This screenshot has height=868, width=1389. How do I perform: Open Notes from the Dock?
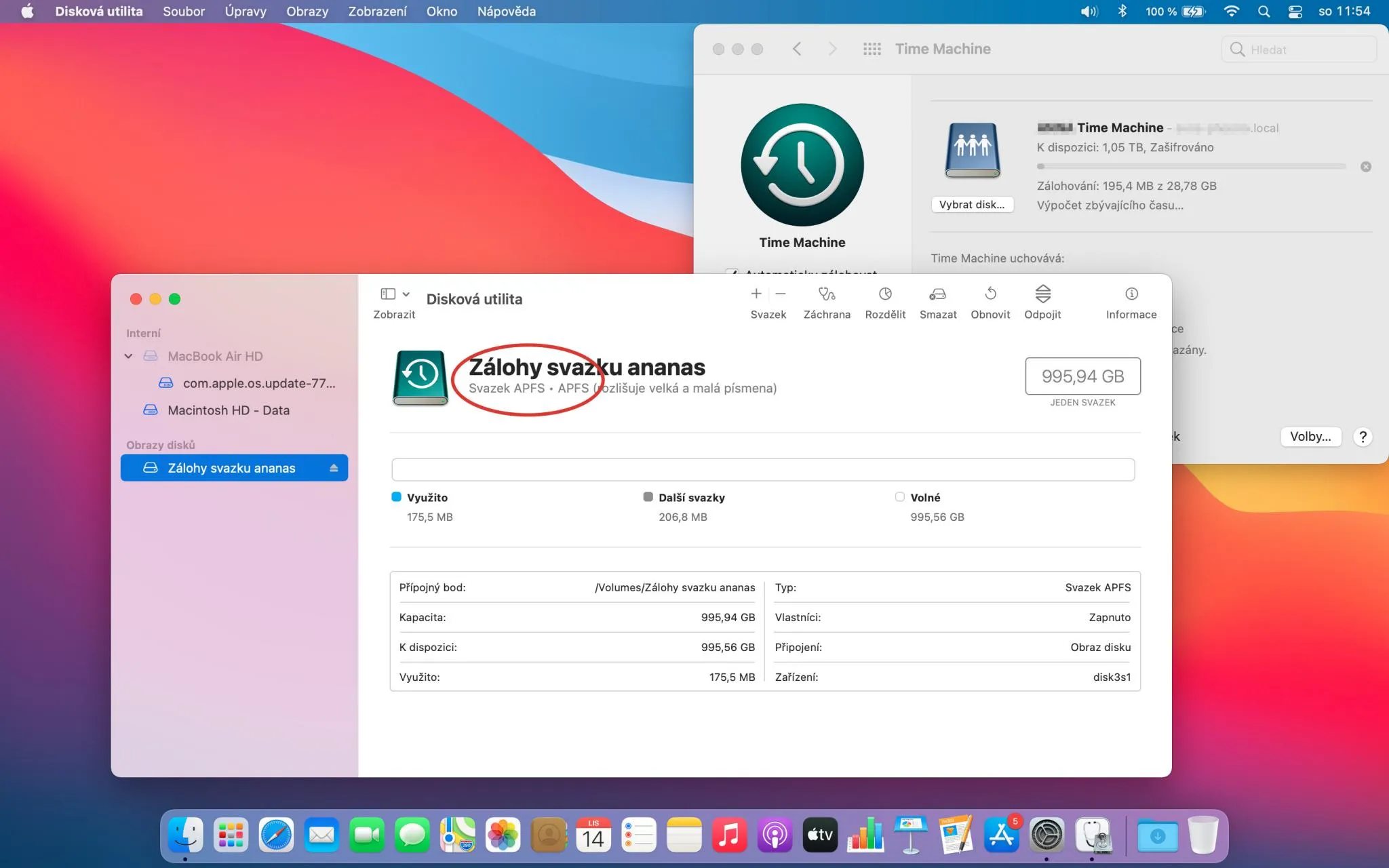(684, 835)
